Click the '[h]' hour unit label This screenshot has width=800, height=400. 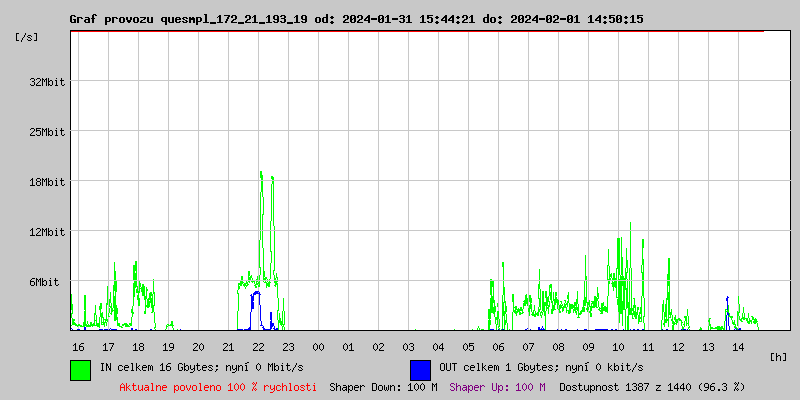pos(778,357)
